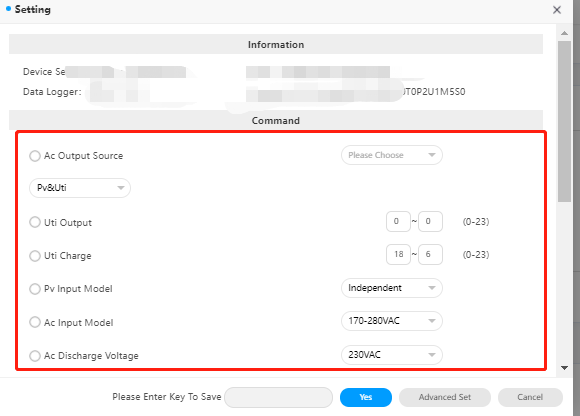Image resolution: width=580 pixels, height=416 pixels.
Task: Open the Independent dropdown for Pv Input
Action: 392,288
